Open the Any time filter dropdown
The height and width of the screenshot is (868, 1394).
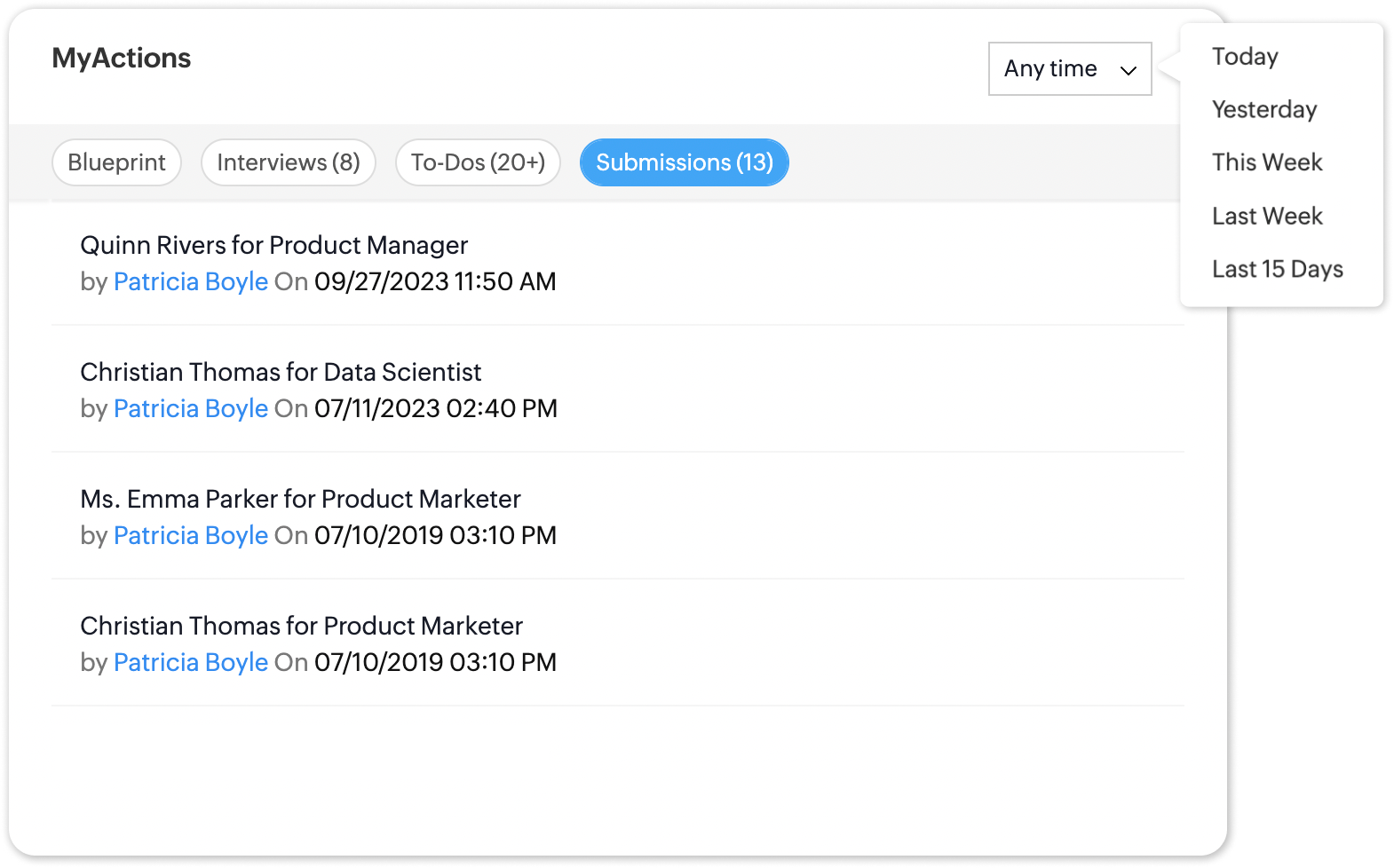coord(1051,69)
